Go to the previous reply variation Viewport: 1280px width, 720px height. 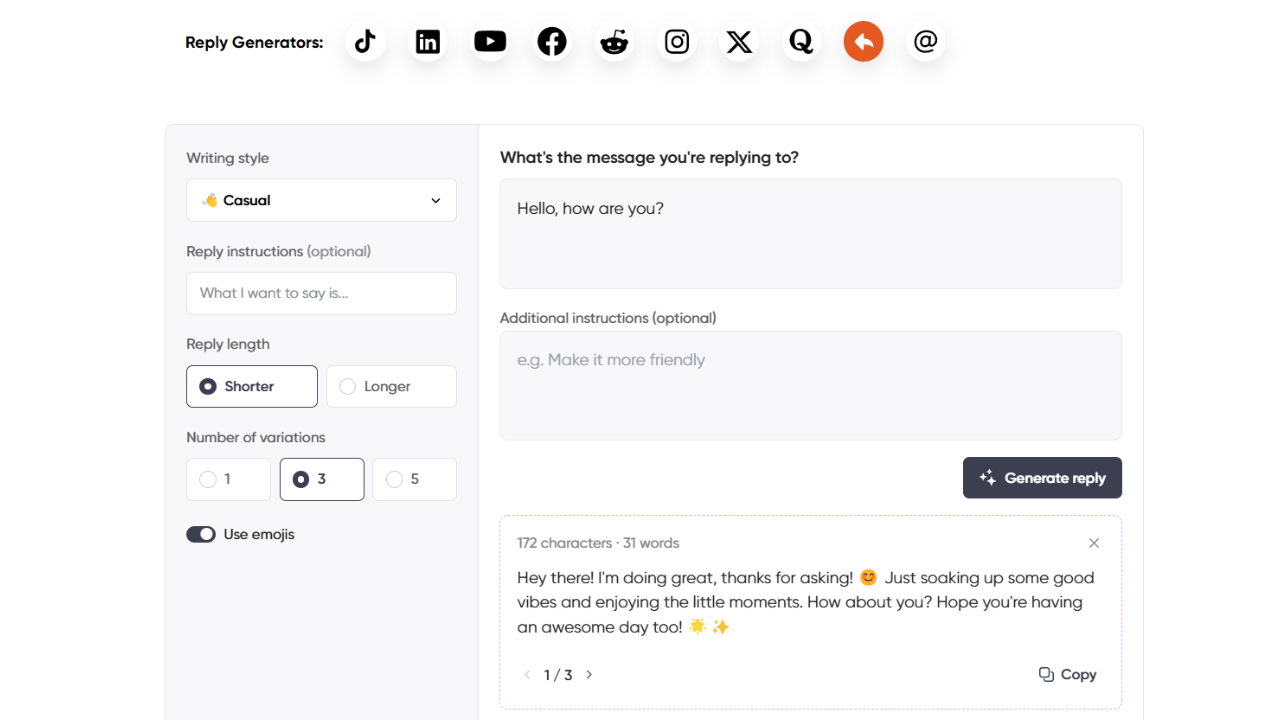(x=527, y=675)
